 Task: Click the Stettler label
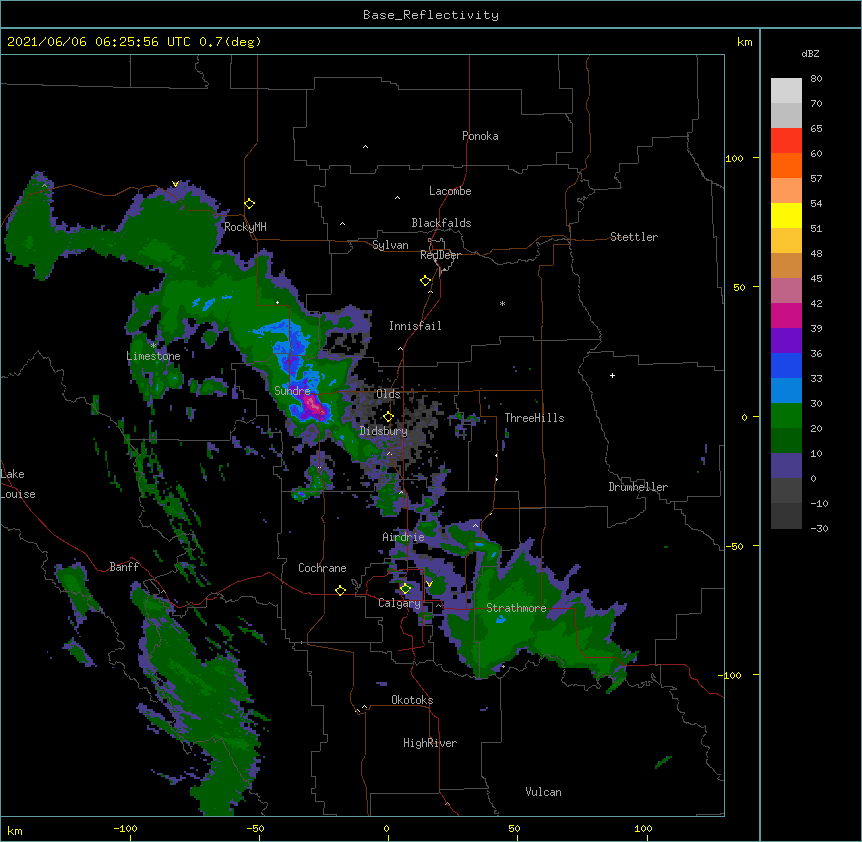tap(634, 237)
